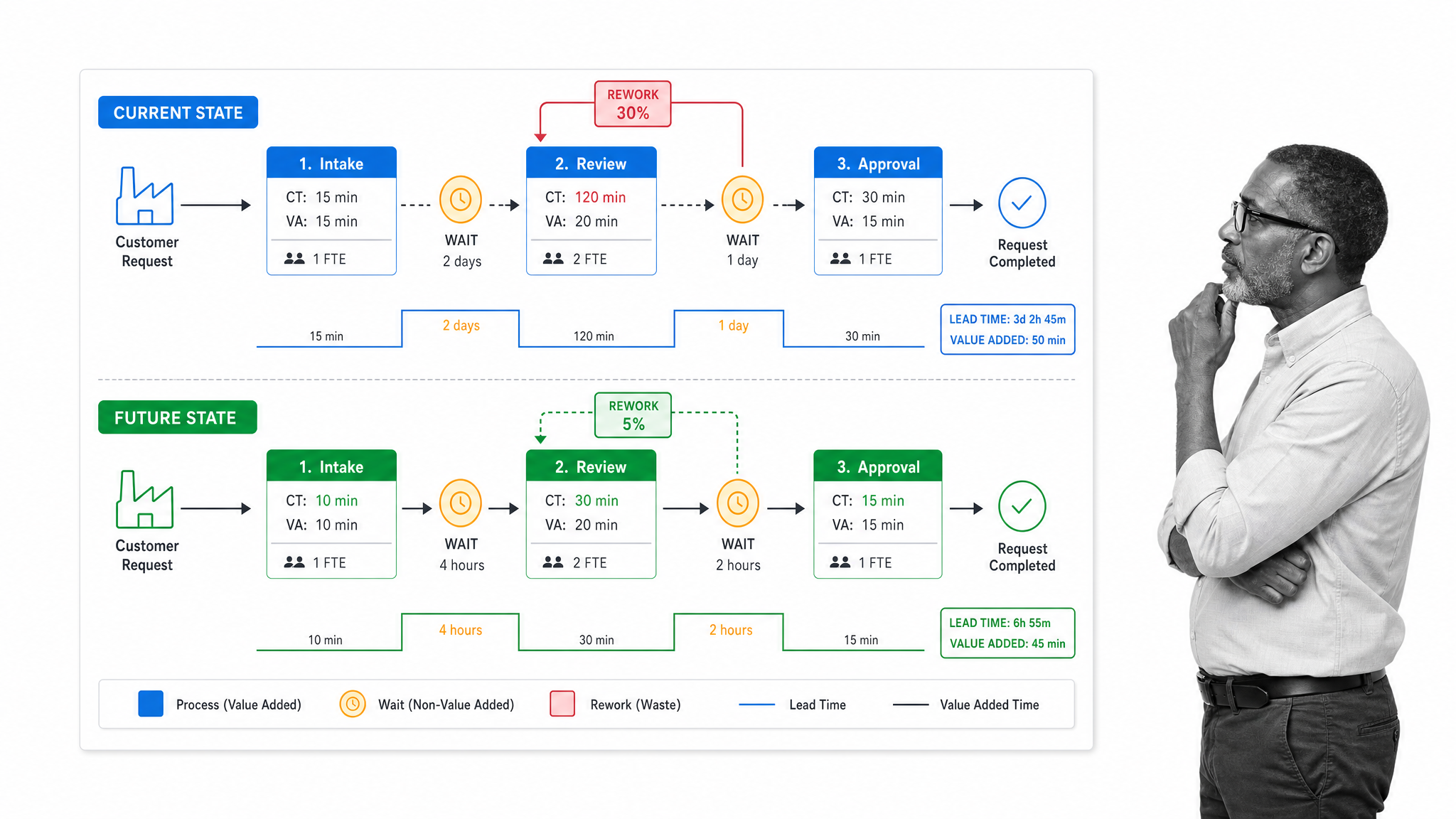Click the WAIT 4 hours caption
Viewport: 1456px width, 819px height.
pos(462,554)
